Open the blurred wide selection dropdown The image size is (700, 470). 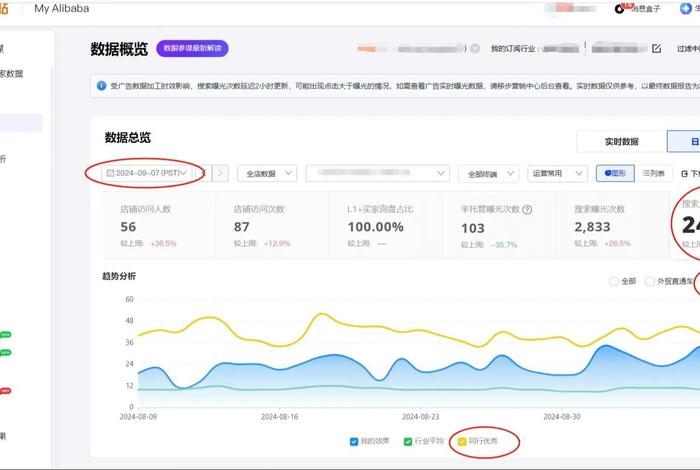click(x=378, y=173)
